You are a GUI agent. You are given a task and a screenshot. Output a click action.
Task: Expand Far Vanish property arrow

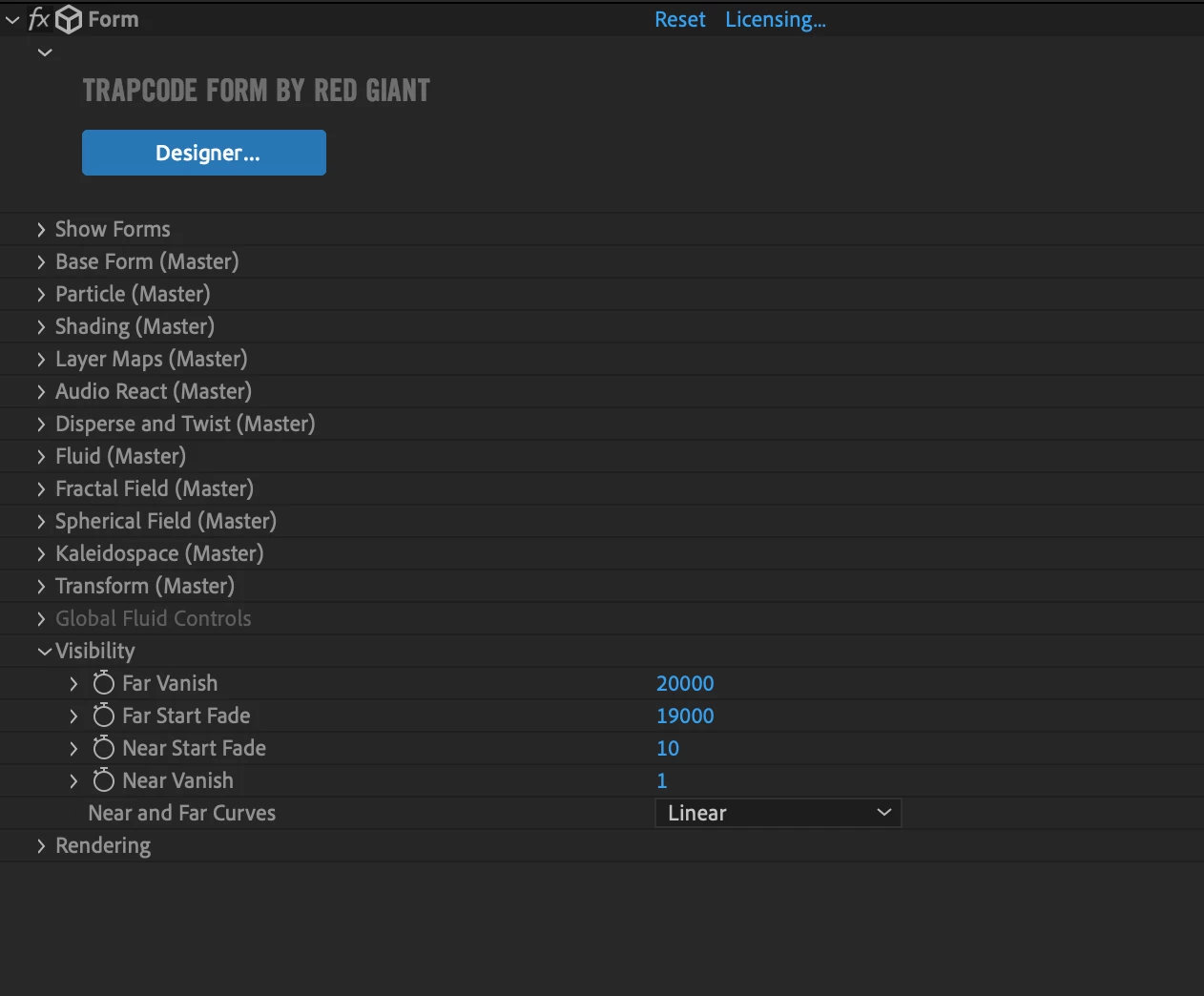73,684
